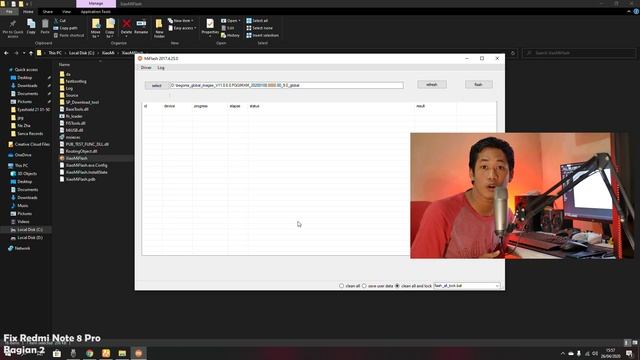Click the flash button in MiFlash
The height and width of the screenshot is (360, 640).
tap(478, 84)
